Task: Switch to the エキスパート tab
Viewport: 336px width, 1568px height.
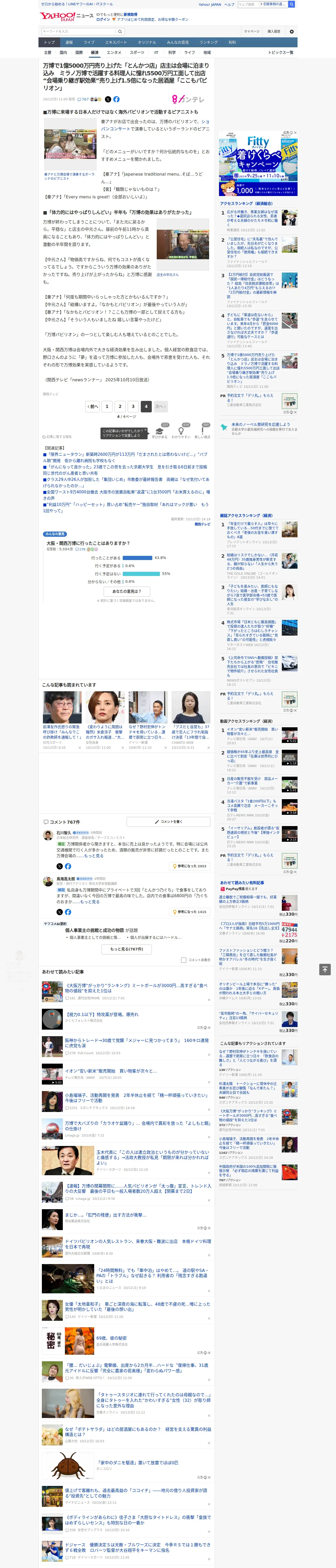Action: tap(116, 43)
